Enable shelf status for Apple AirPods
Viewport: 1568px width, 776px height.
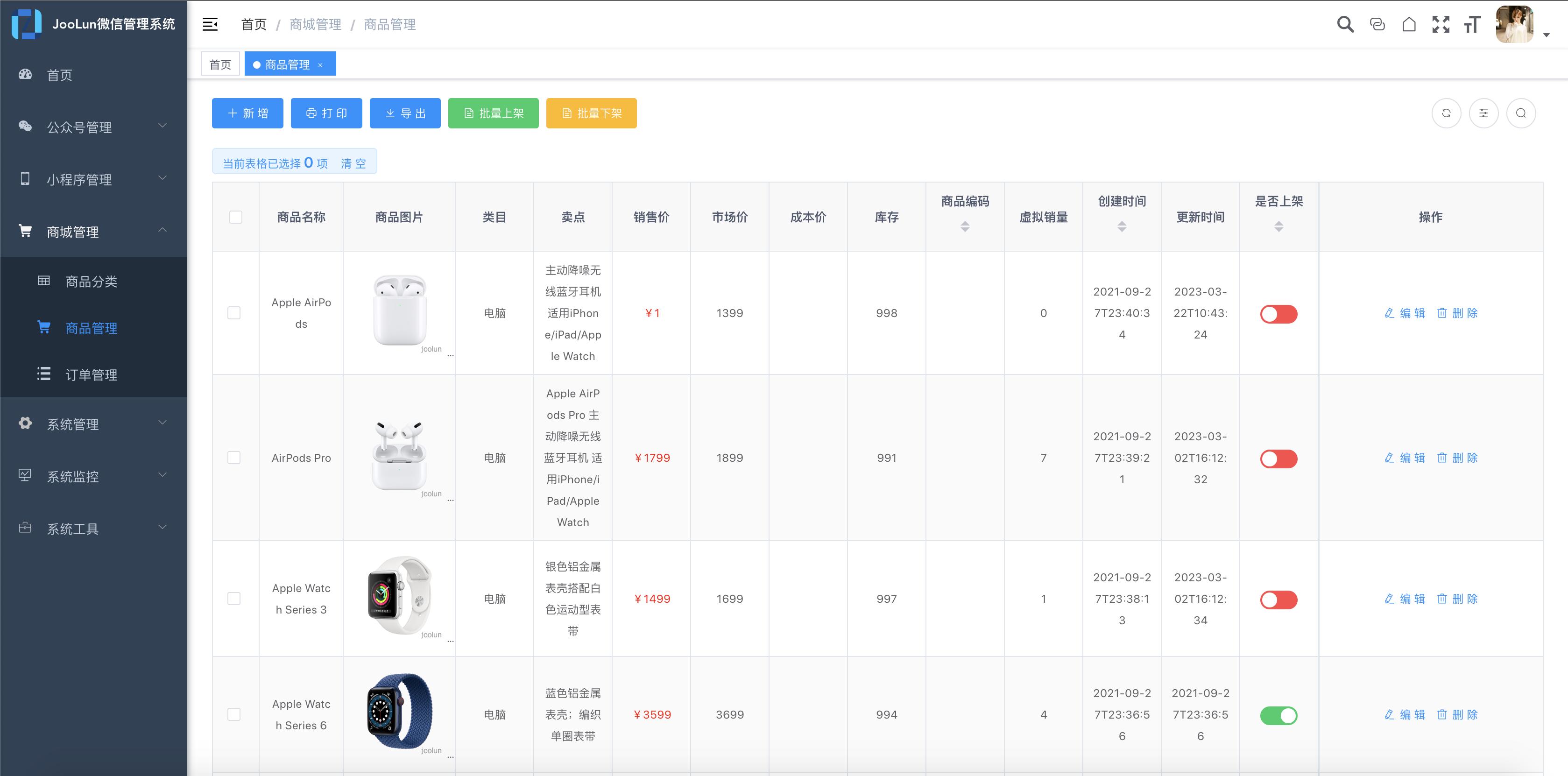pos(1279,314)
